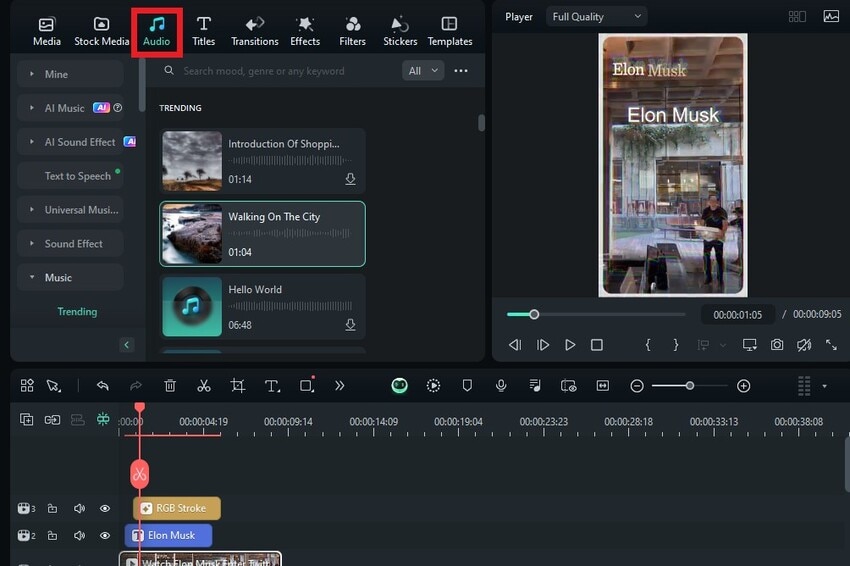This screenshot has height=566, width=850.
Task: Add a timeline marker
Action: (x=467, y=385)
